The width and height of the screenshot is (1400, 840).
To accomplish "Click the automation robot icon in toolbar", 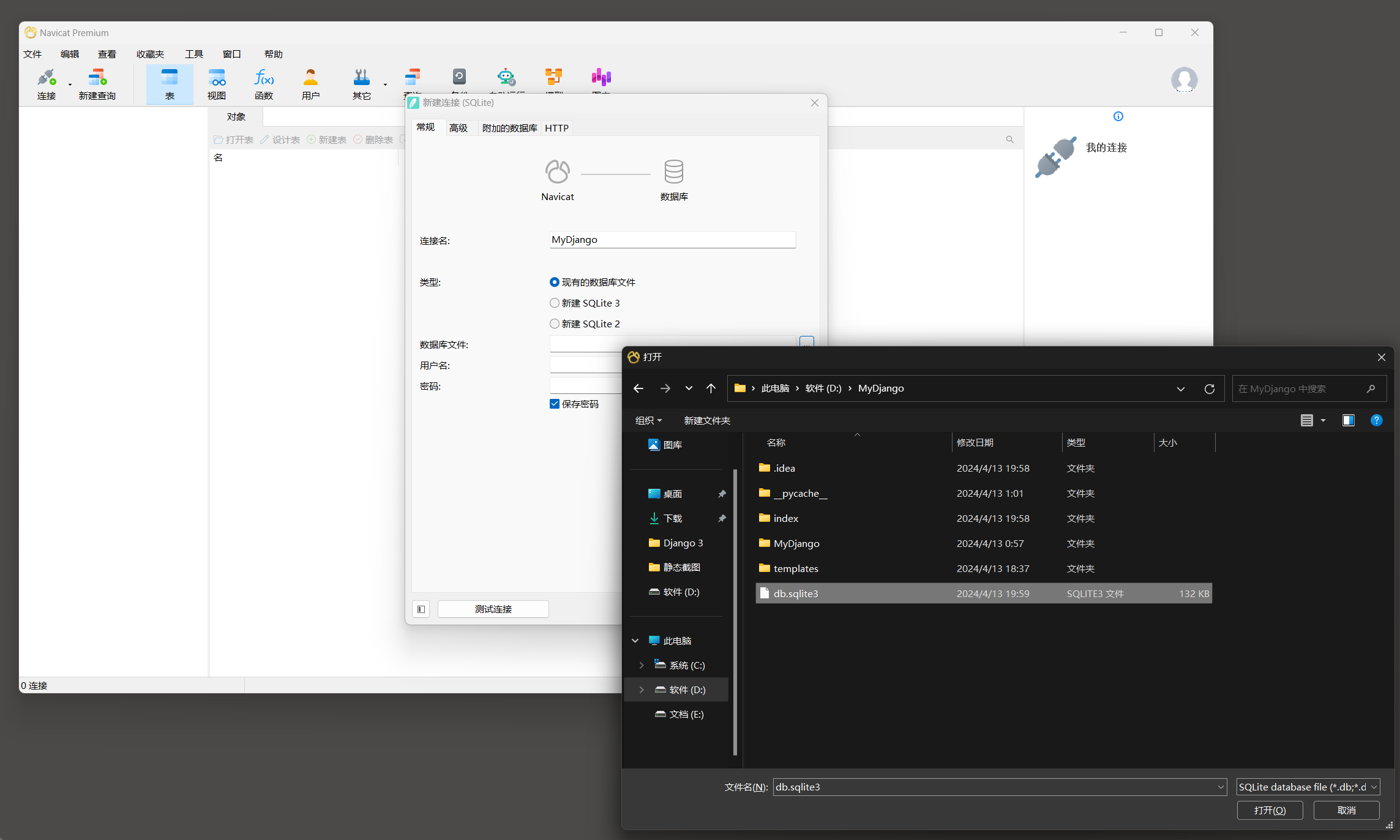I will pos(506,77).
